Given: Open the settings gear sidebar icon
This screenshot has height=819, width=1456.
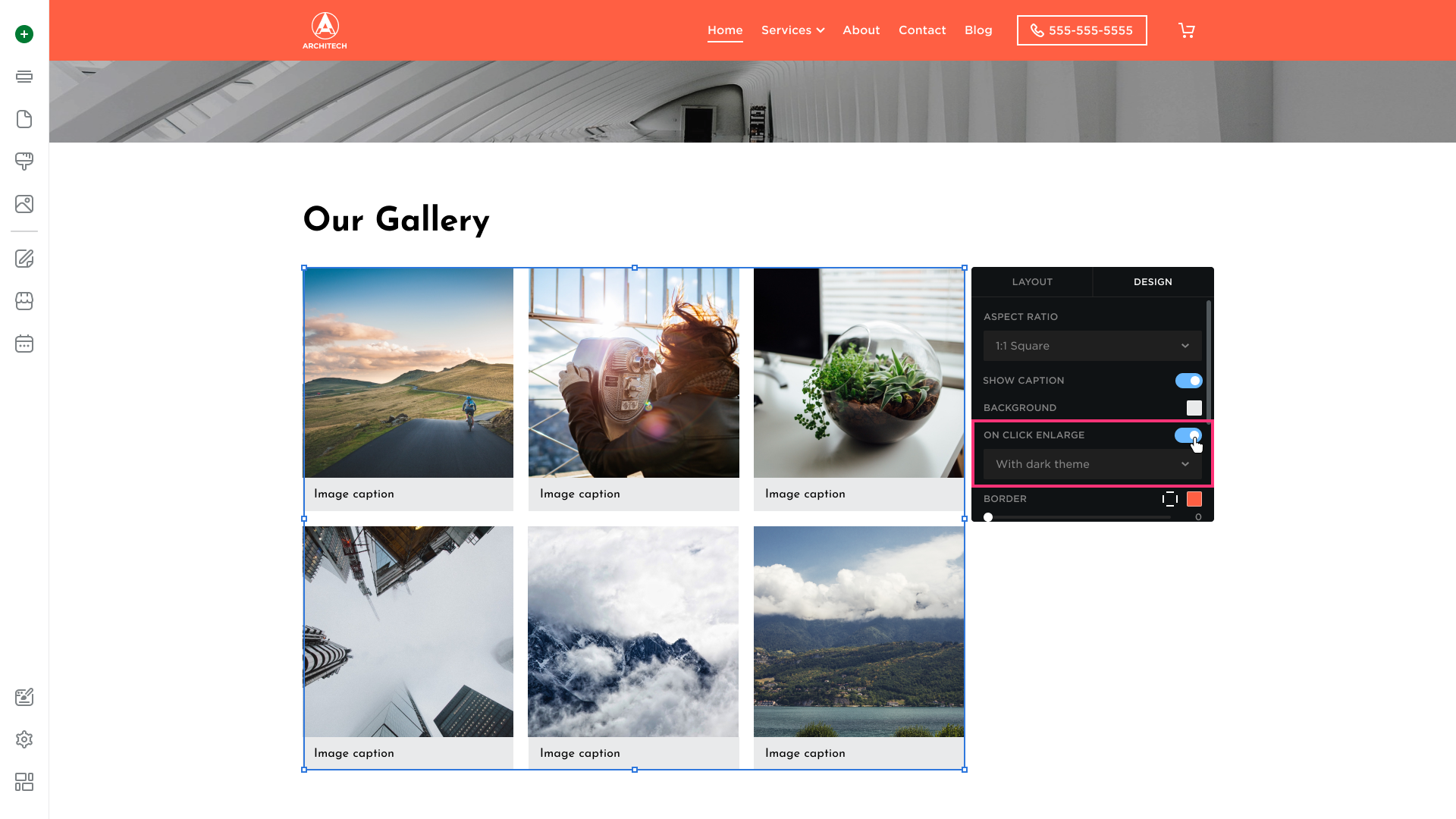Looking at the screenshot, I should (24, 739).
